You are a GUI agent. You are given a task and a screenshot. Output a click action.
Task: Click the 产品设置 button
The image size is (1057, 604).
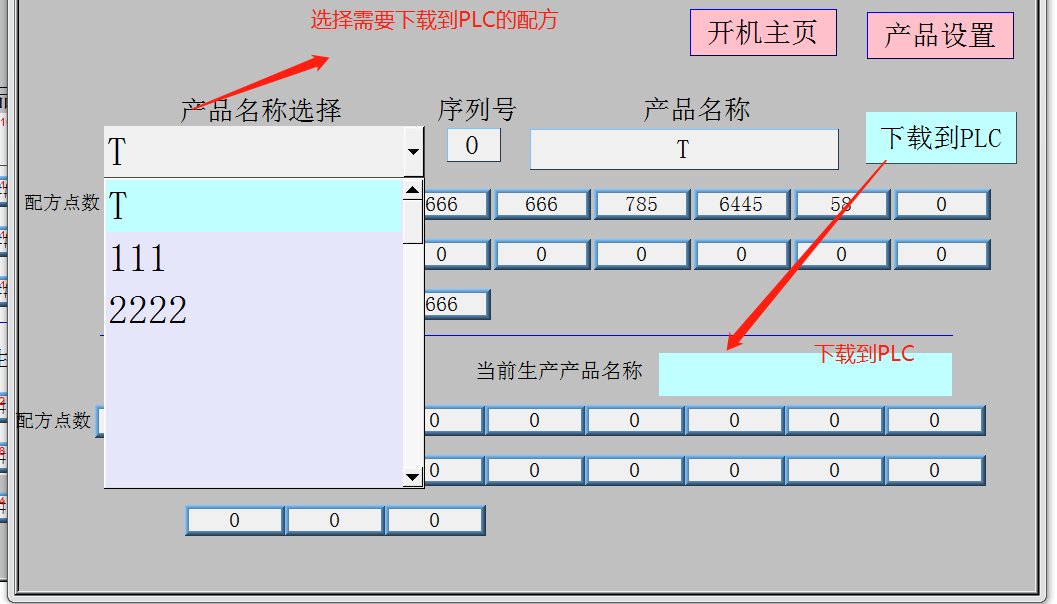pos(939,36)
